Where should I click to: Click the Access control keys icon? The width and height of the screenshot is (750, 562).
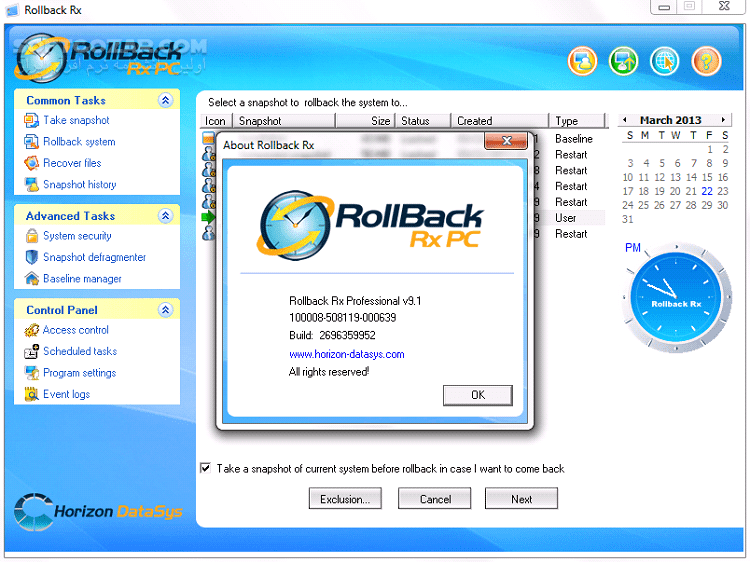tap(32, 330)
